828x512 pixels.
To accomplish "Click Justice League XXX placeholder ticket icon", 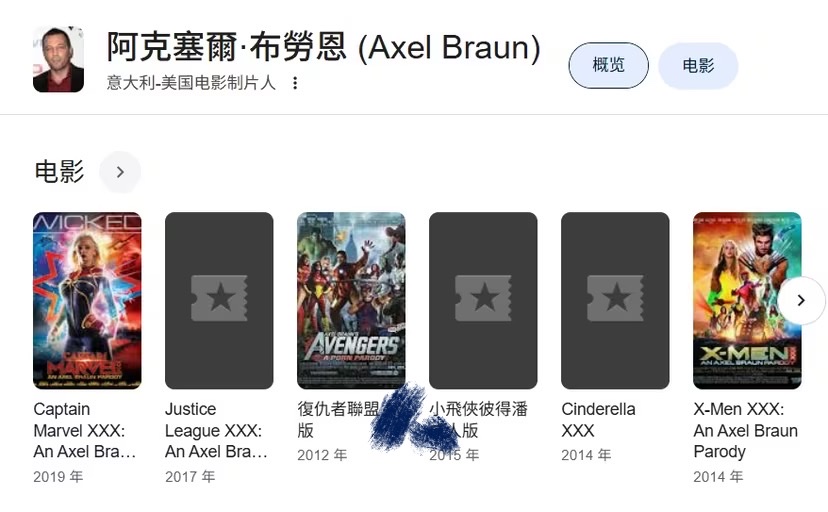I will [219, 298].
